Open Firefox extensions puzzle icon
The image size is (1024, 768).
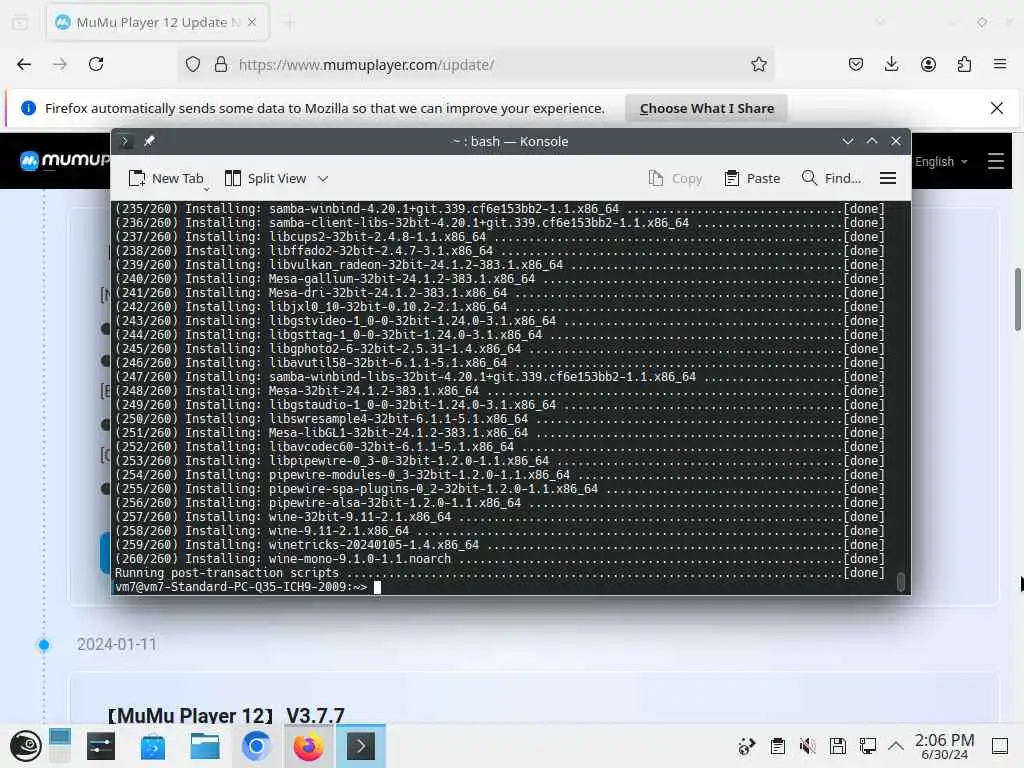pyautogui.click(x=964, y=64)
